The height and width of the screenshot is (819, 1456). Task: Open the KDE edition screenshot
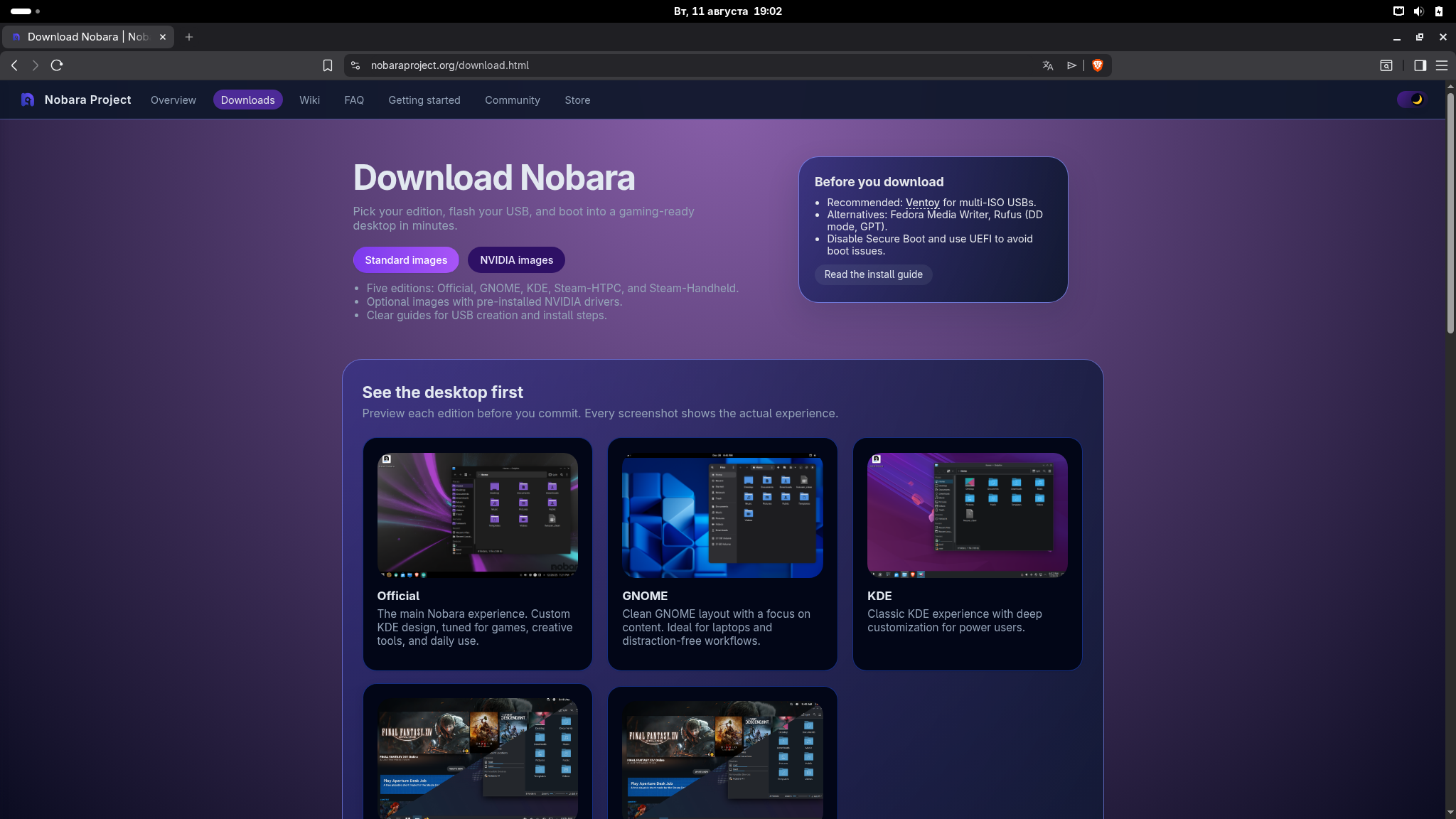pyautogui.click(x=968, y=515)
